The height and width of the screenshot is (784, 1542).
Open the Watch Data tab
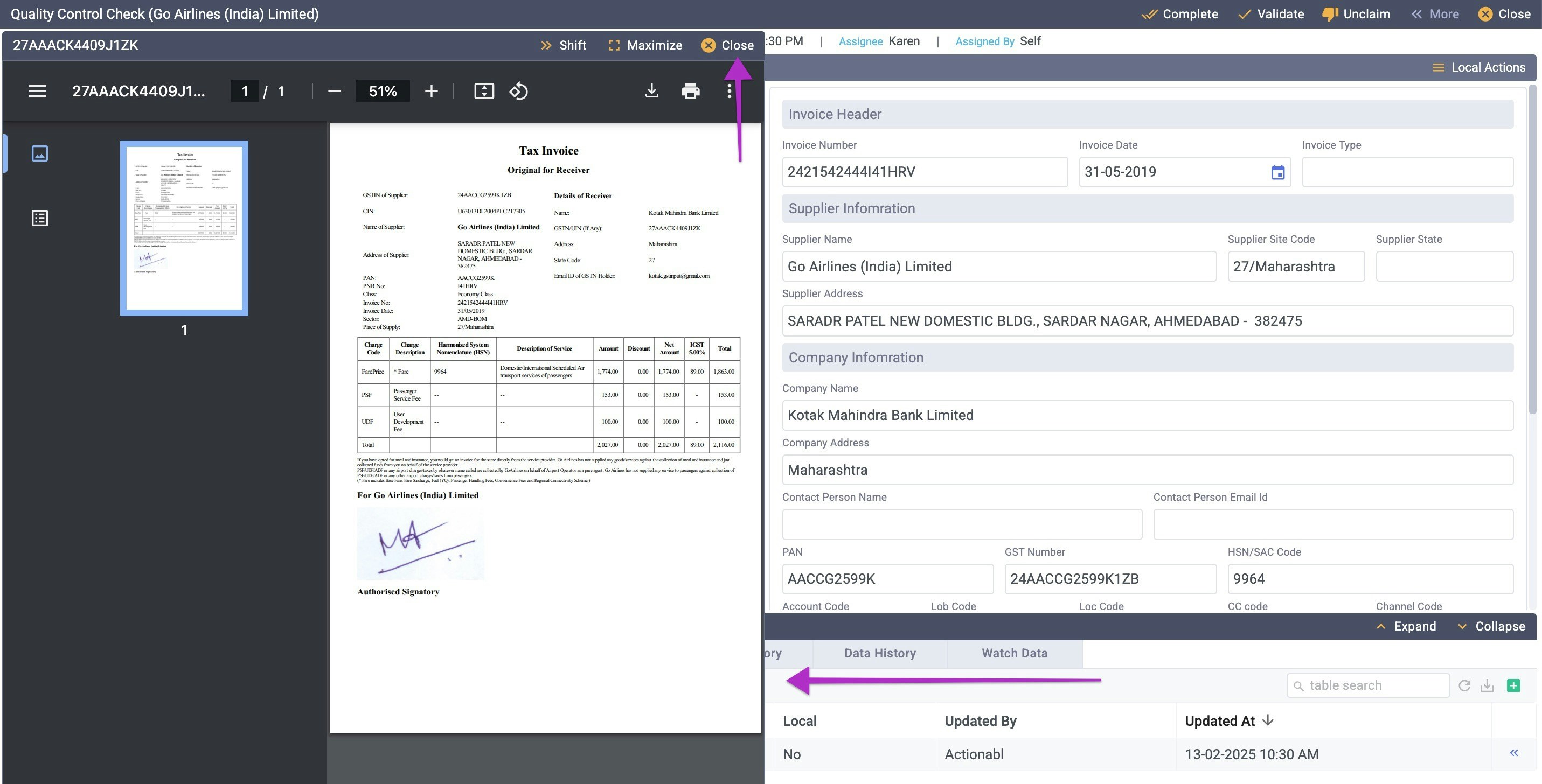pos(1014,653)
